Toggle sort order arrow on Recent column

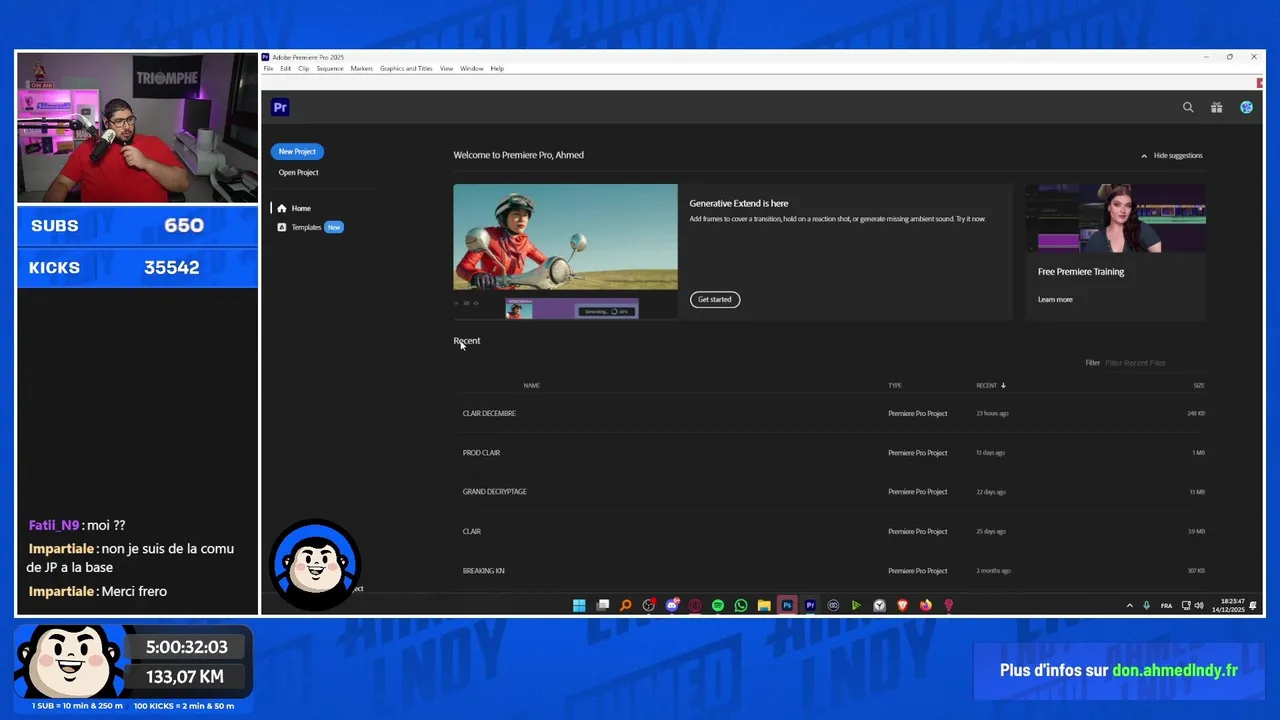click(x=1003, y=385)
